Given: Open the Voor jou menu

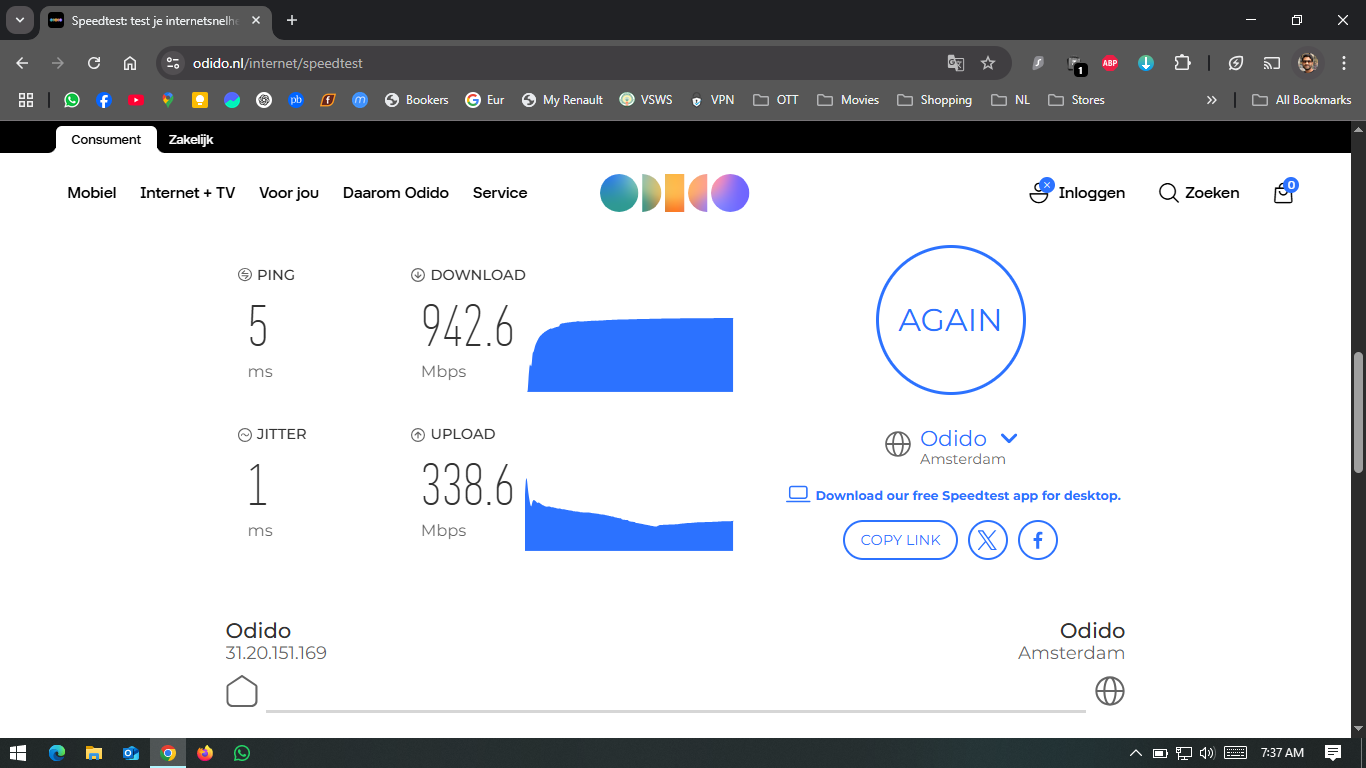Looking at the screenshot, I should point(289,193).
